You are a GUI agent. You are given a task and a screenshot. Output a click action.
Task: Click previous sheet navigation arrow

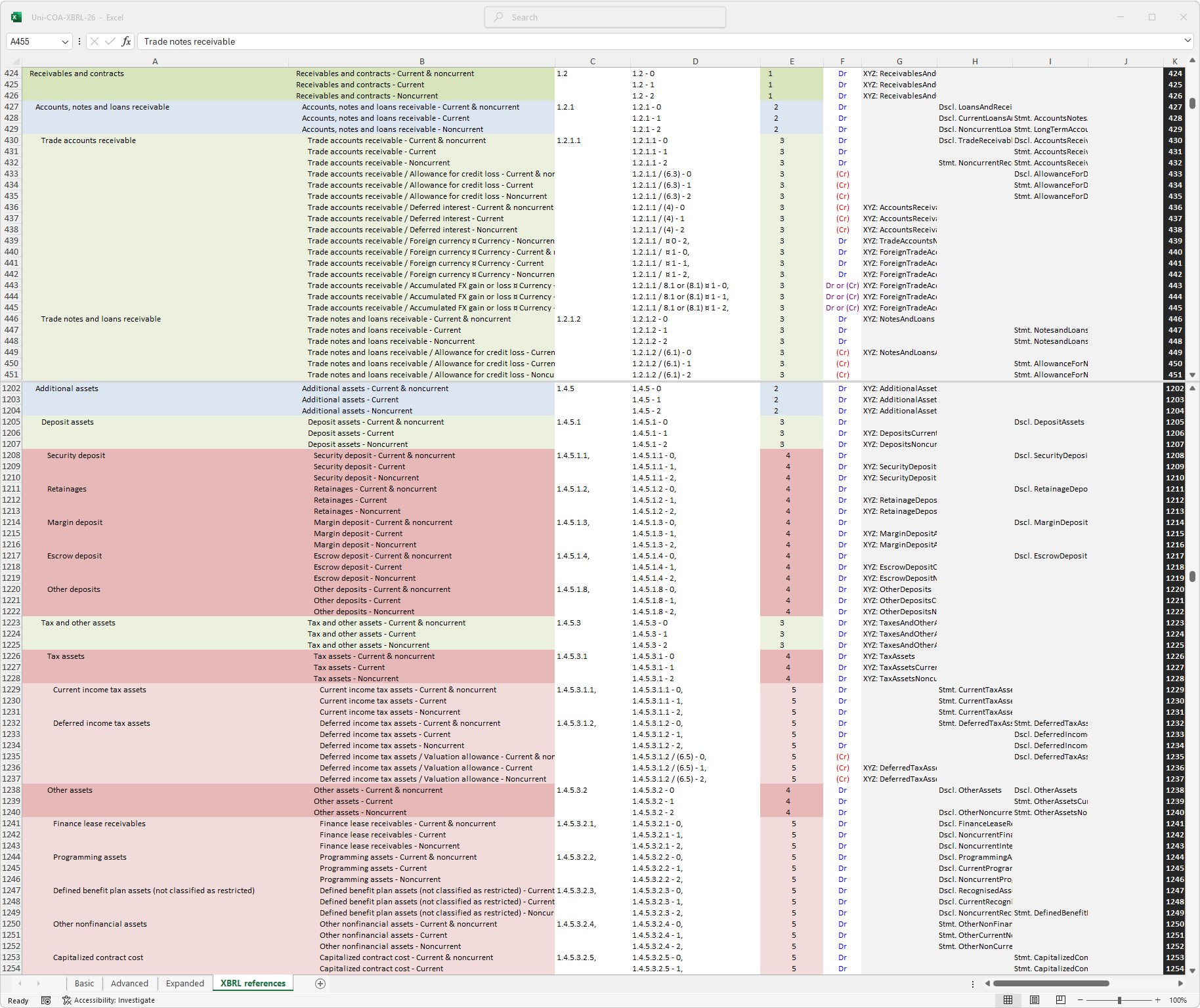point(20,983)
